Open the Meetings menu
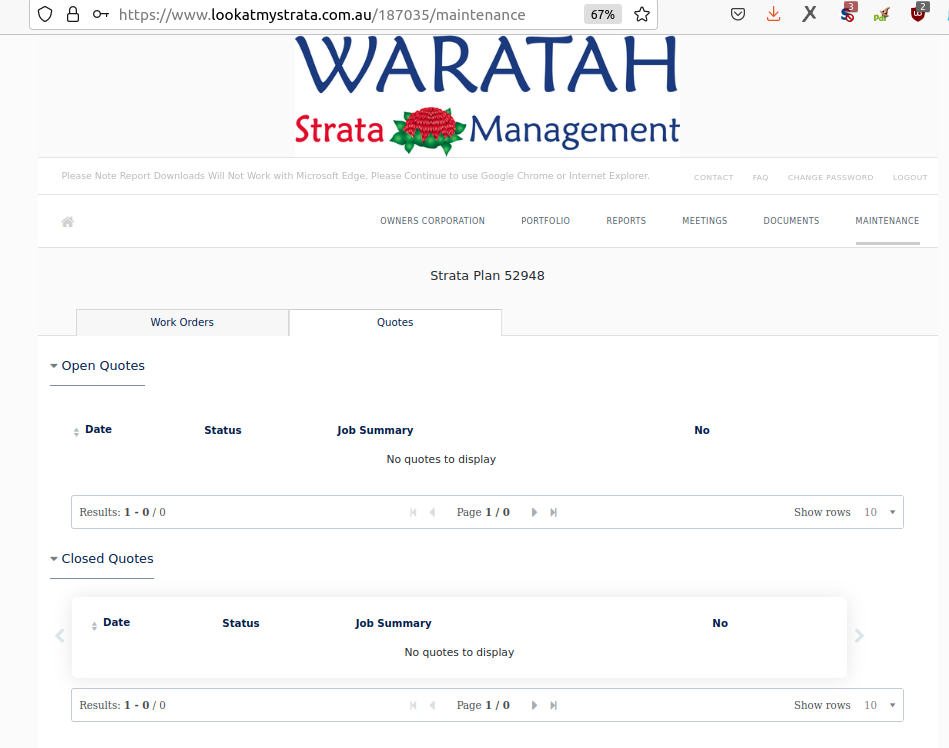Screen dimensions: 949x748 pyautogui.click(x=704, y=221)
